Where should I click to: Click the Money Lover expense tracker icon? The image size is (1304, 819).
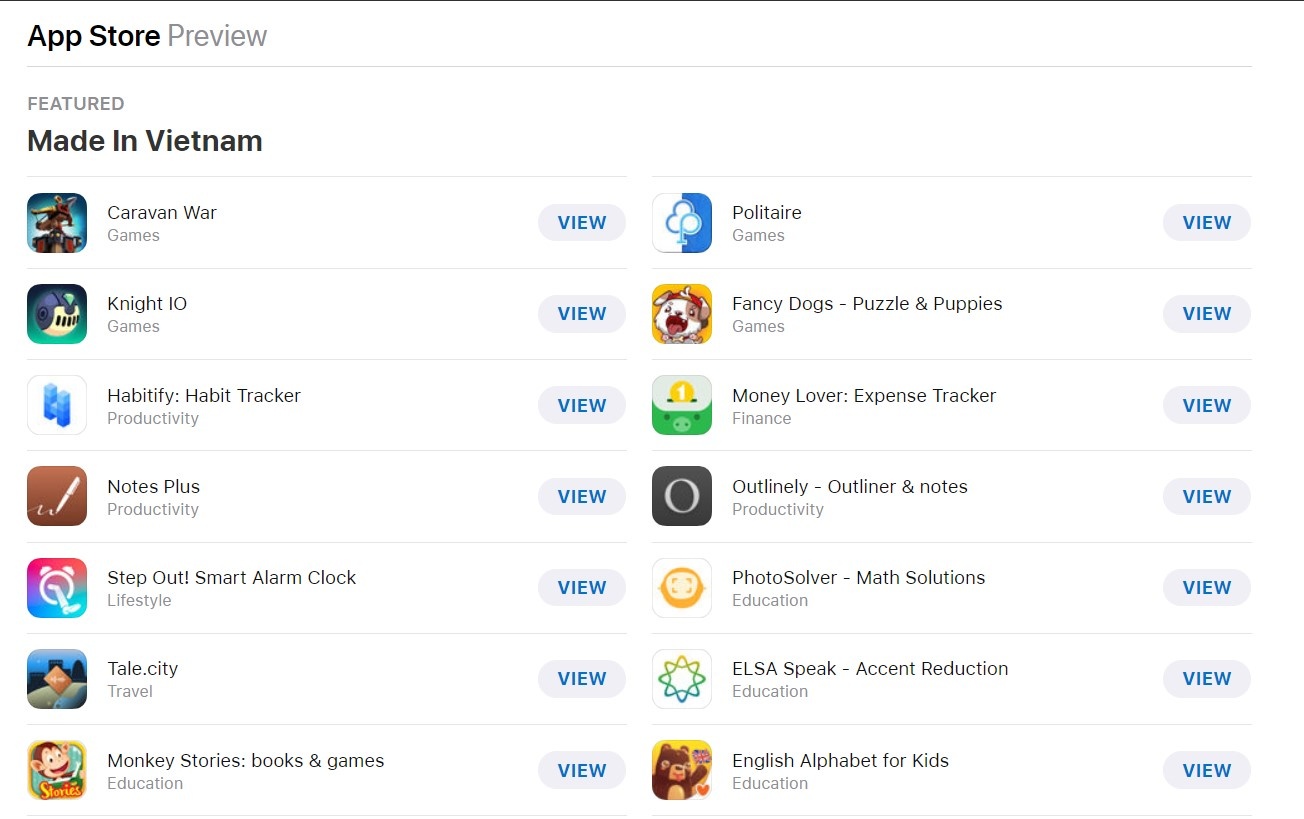(681, 405)
